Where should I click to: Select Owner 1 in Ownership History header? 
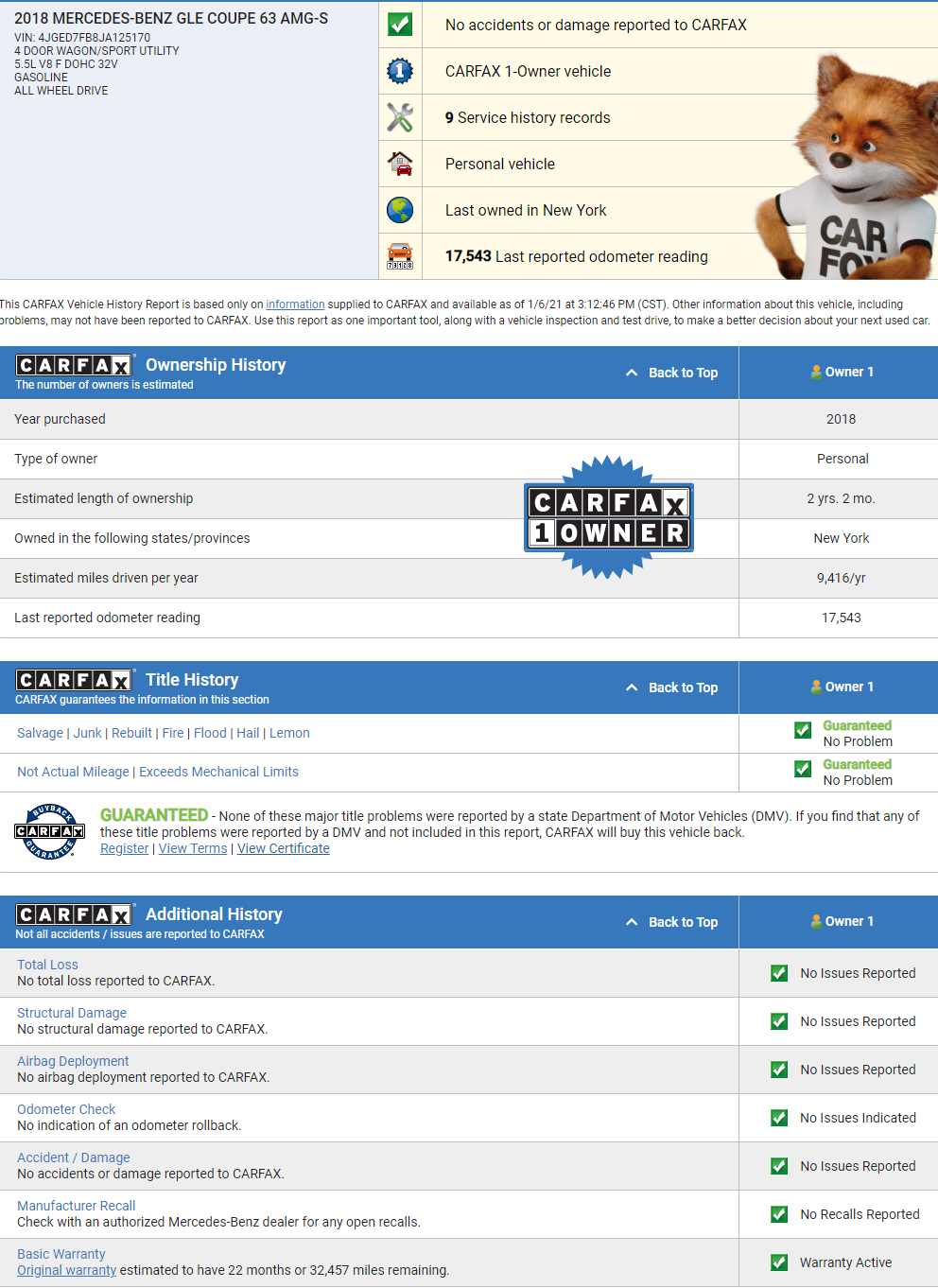point(842,372)
